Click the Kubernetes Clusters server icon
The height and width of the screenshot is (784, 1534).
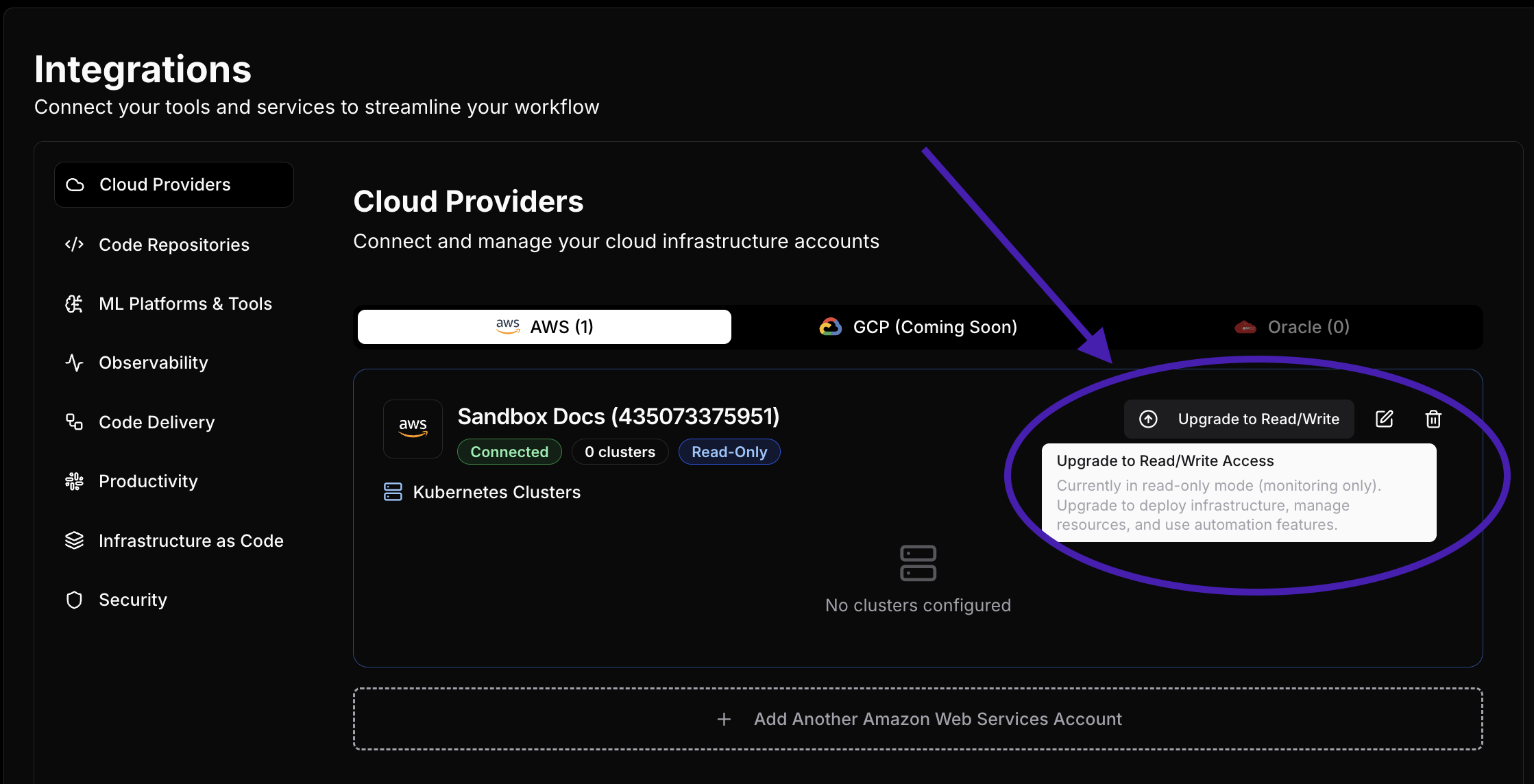[393, 491]
